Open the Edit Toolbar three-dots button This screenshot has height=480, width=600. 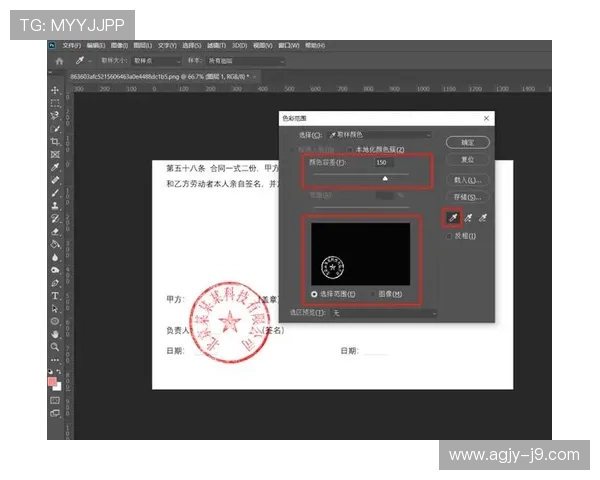[55, 360]
